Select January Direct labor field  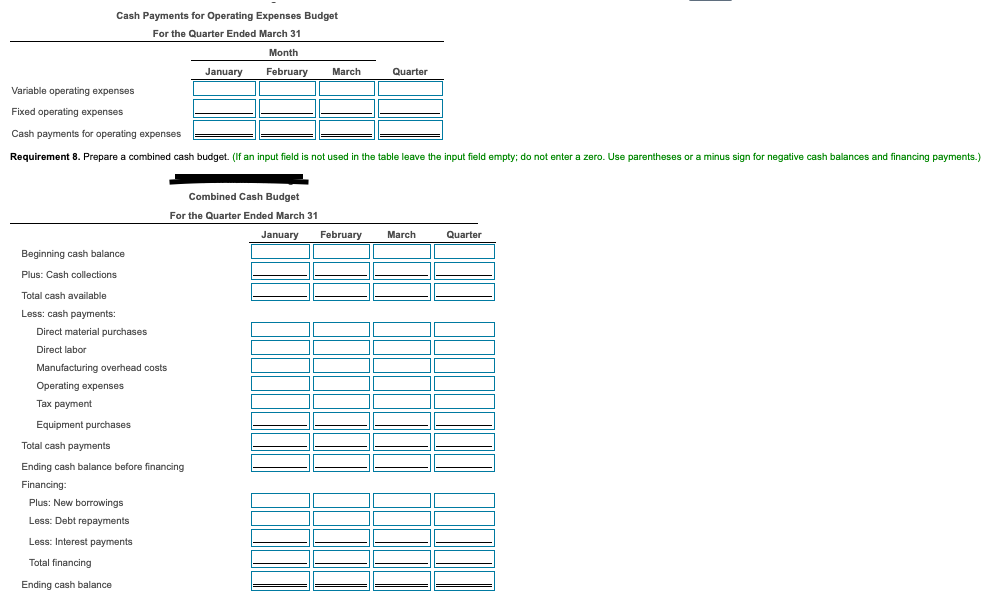pos(280,347)
